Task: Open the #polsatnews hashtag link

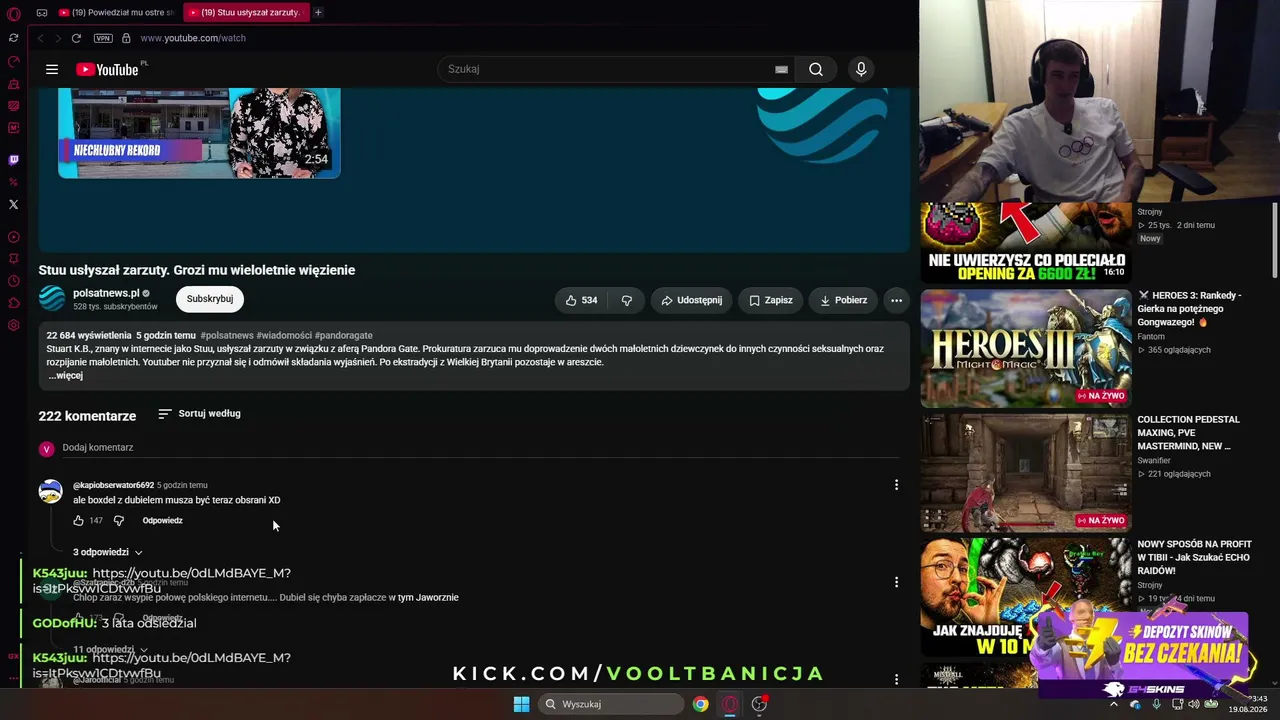Action: (227, 336)
